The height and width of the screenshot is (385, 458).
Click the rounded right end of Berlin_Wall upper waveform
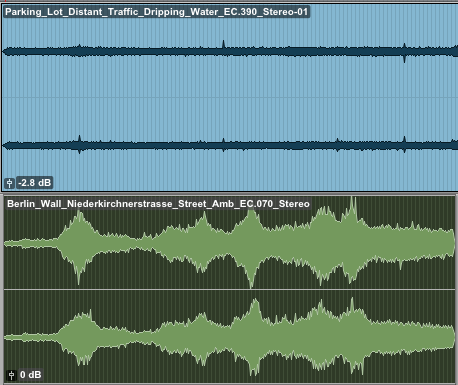pos(452,243)
